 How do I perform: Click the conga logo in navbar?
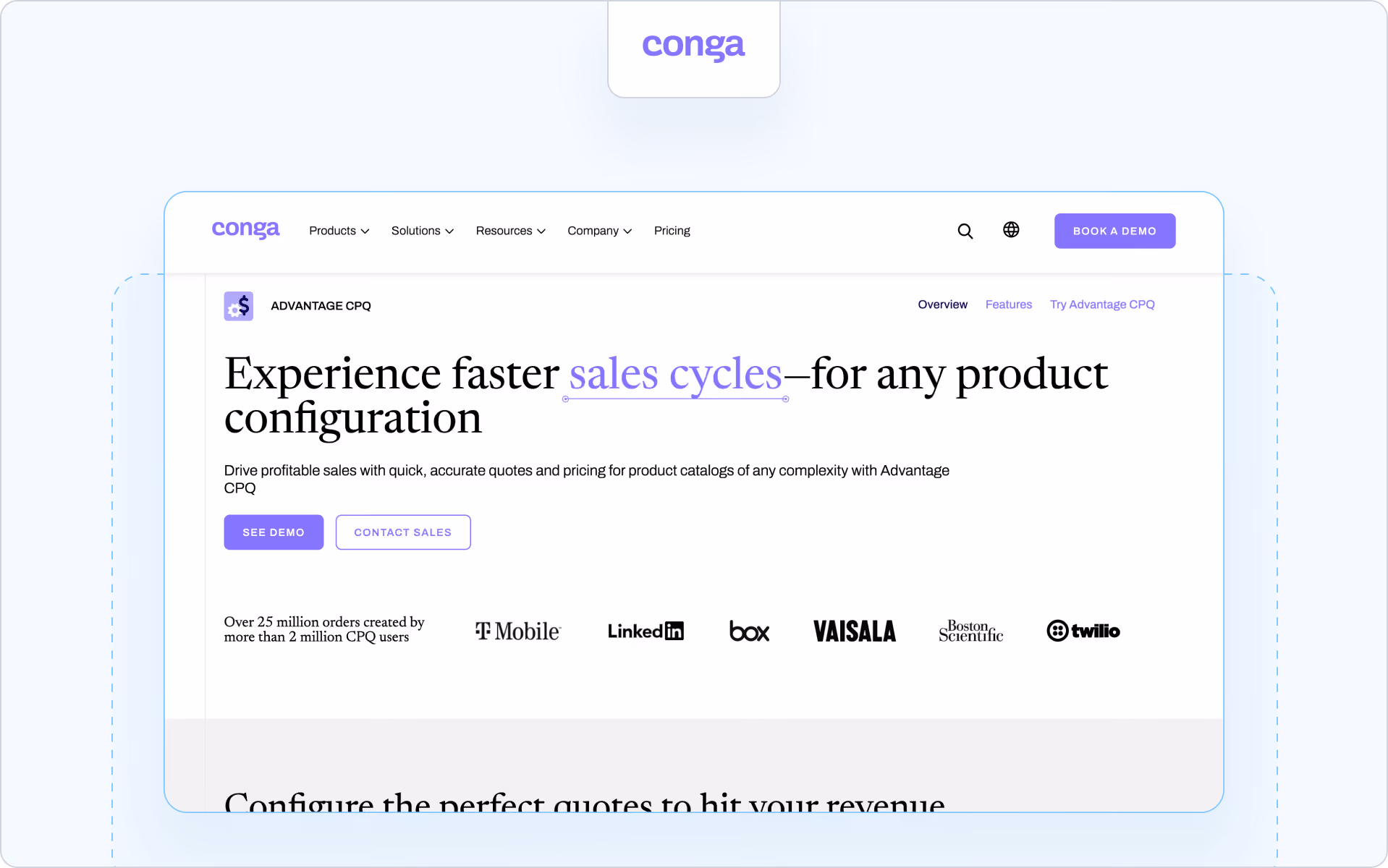click(x=245, y=229)
